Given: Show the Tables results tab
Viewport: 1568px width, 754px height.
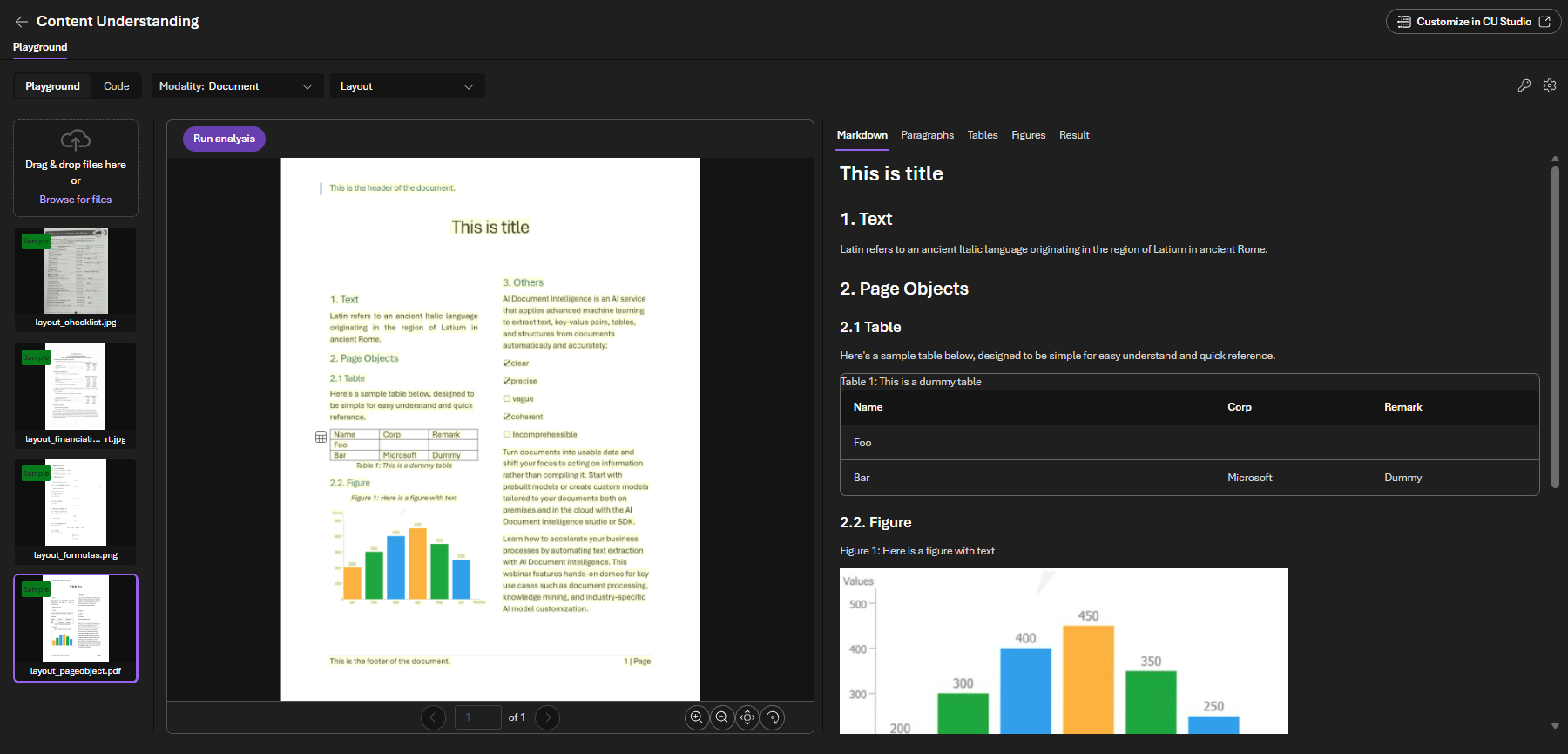Looking at the screenshot, I should [x=983, y=135].
